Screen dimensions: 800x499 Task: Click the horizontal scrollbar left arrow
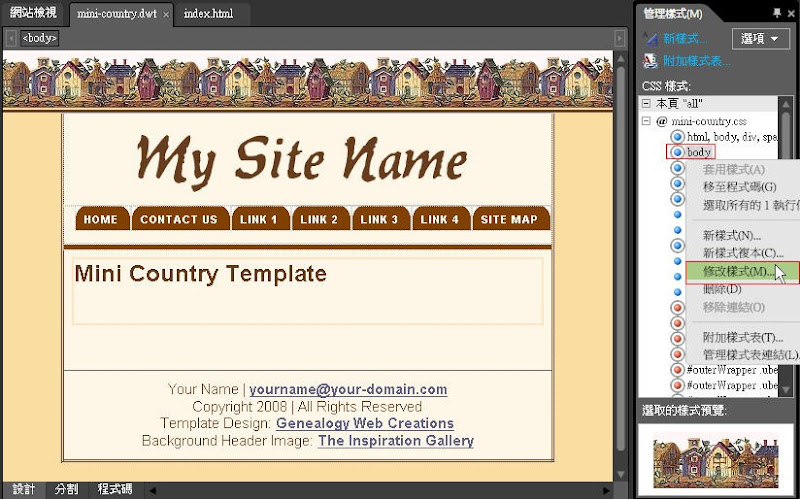click(152, 490)
